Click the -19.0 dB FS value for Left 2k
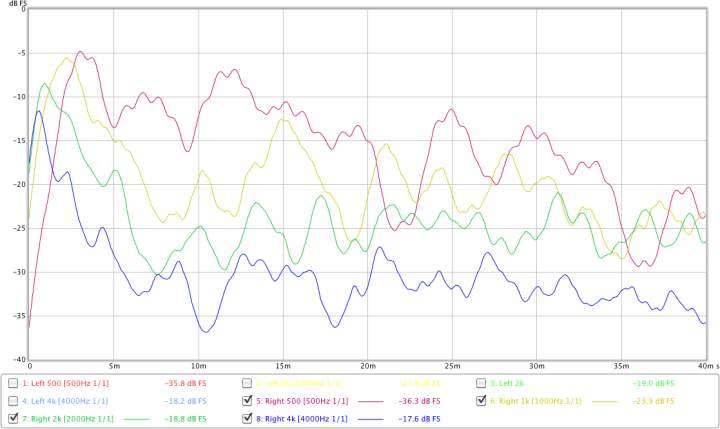This screenshot has width=720, height=429. point(653,383)
